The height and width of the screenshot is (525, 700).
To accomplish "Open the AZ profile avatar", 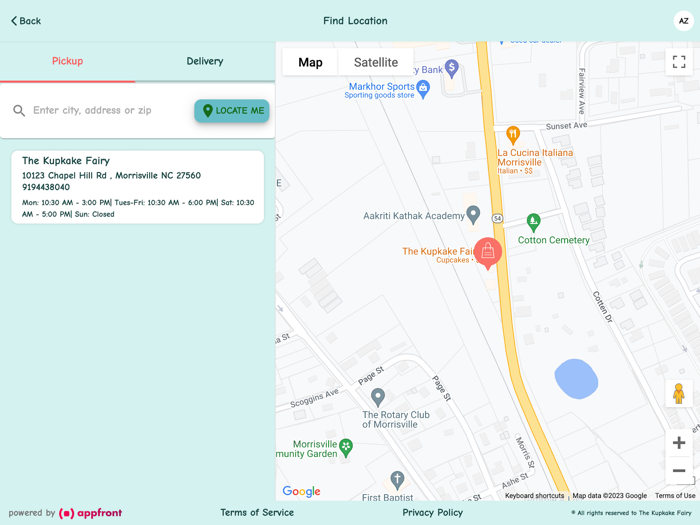I will [683, 21].
